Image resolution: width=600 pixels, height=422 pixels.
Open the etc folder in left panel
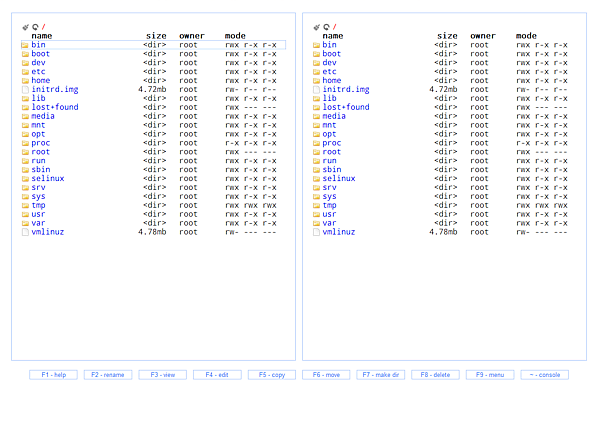pyautogui.click(x=38, y=71)
